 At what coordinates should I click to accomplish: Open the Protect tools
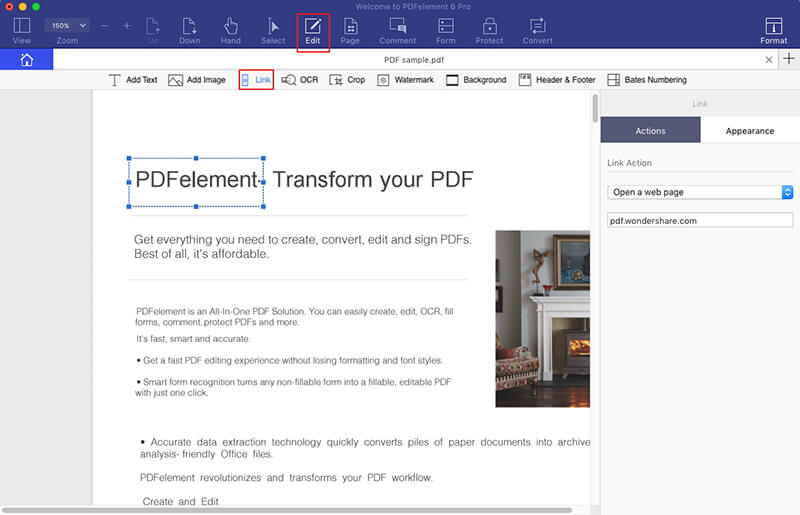click(489, 31)
